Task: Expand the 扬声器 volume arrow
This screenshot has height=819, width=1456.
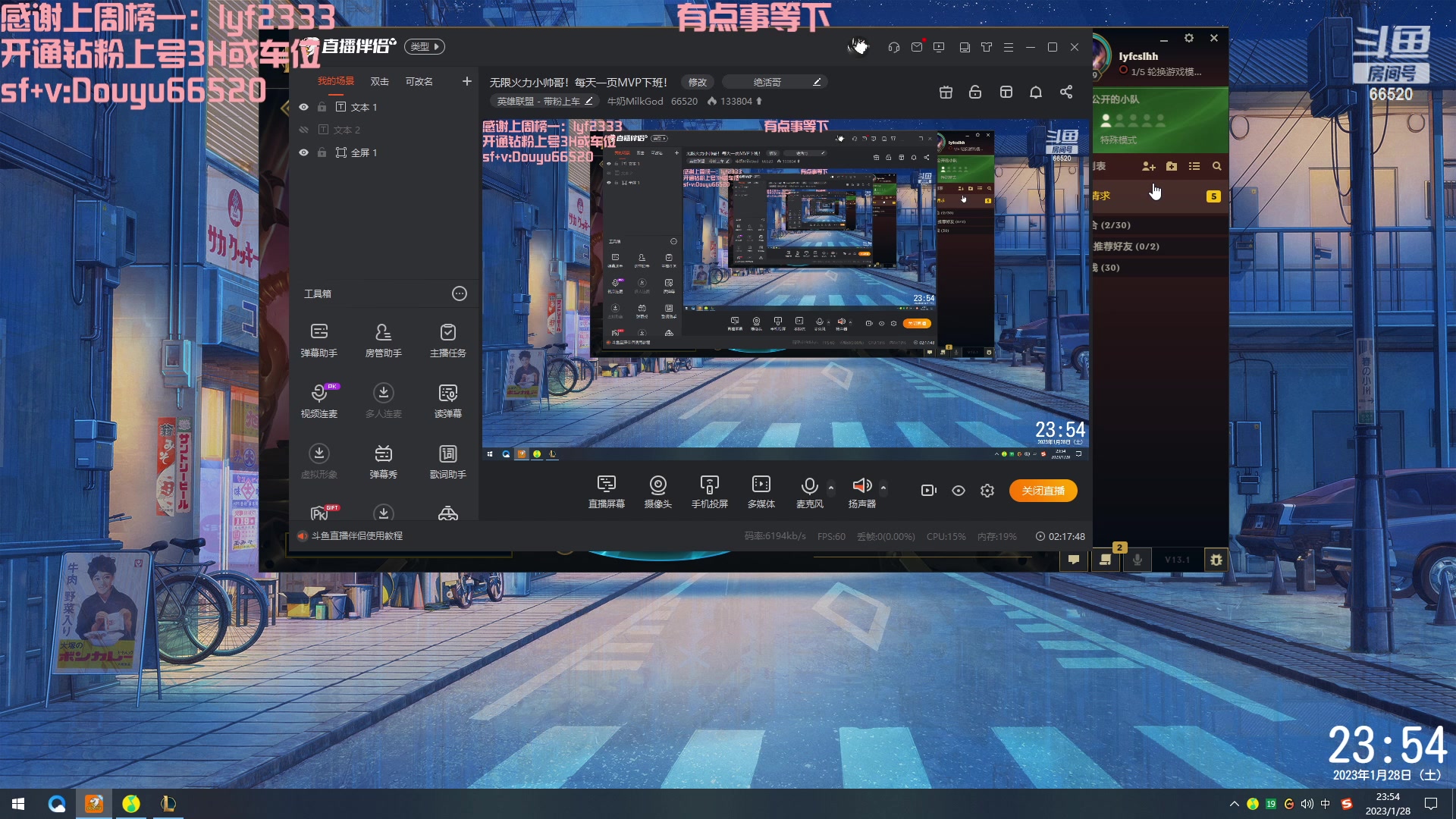Action: (x=883, y=487)
